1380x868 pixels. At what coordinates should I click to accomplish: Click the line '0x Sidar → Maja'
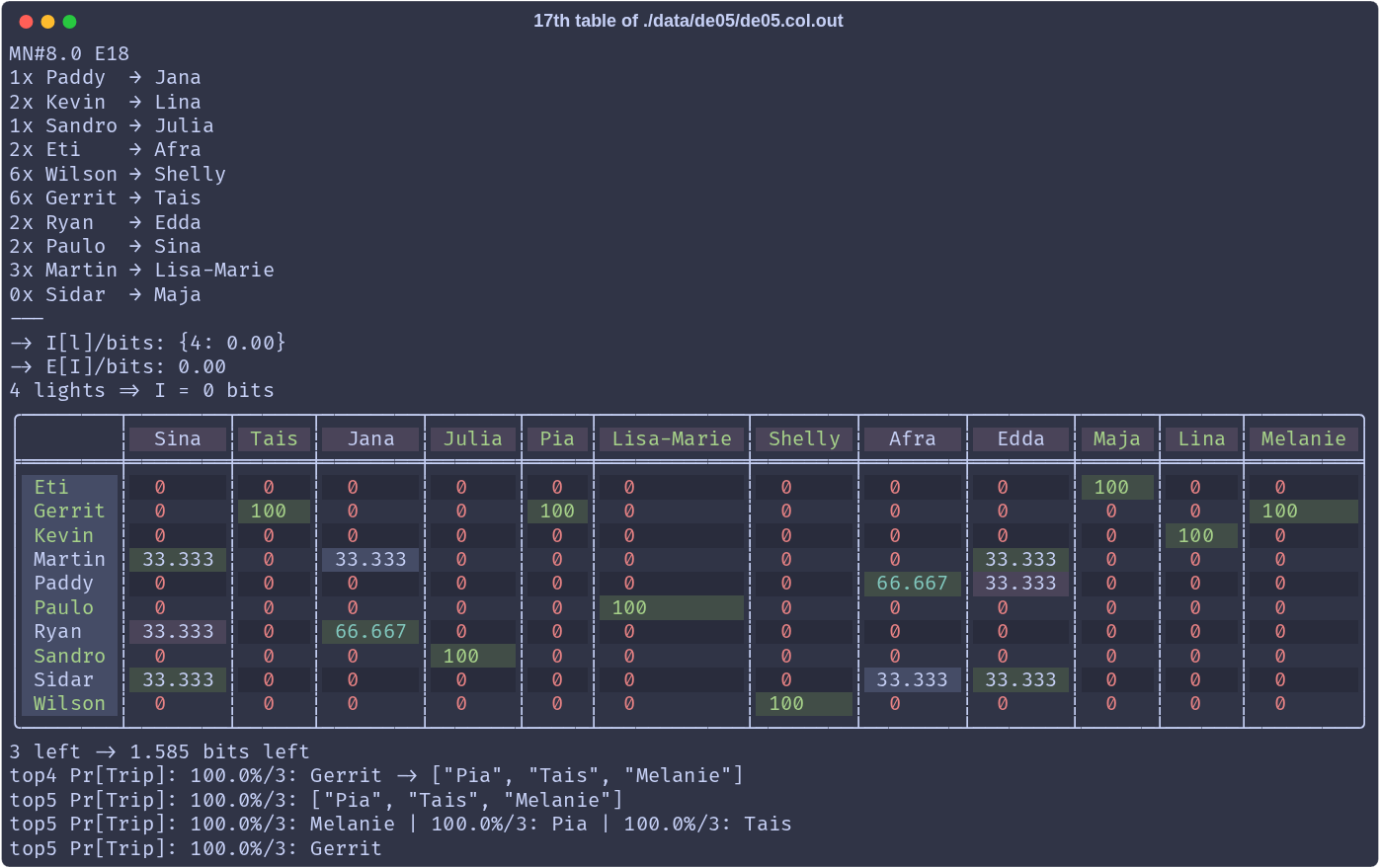106,294
